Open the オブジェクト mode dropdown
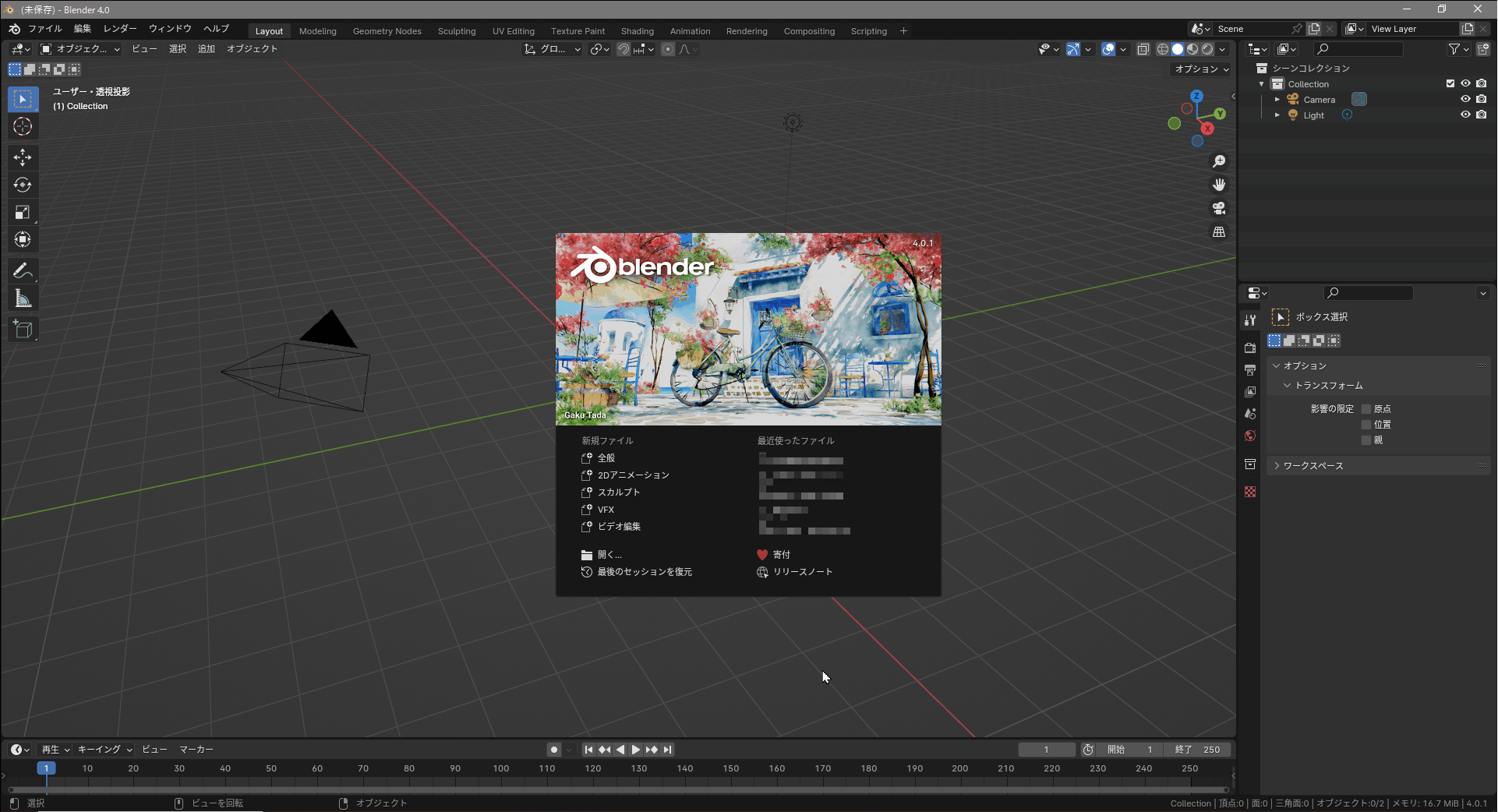The width and height of the screenshot is (1498, 812). click(80, 49)
